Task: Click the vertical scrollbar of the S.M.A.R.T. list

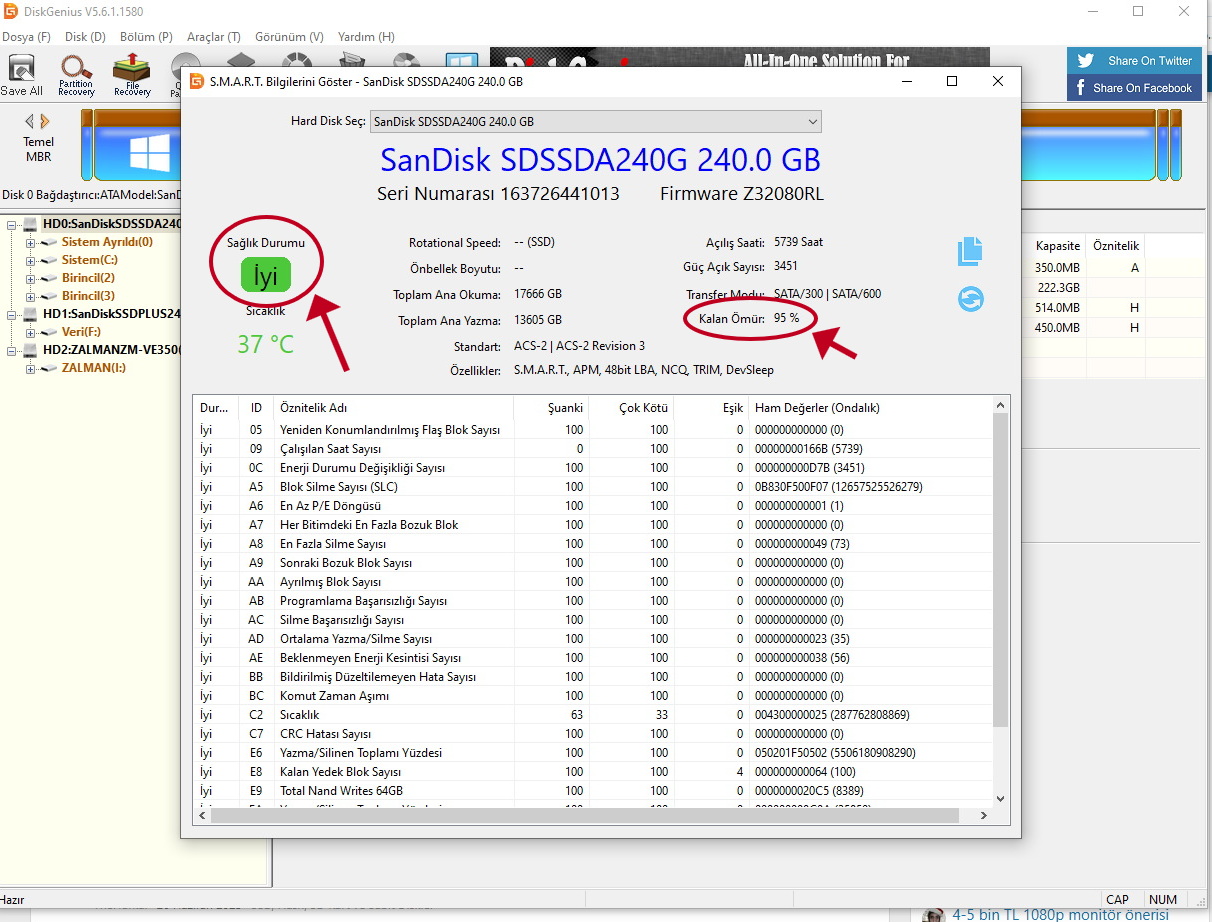Action: point(1001,570)
